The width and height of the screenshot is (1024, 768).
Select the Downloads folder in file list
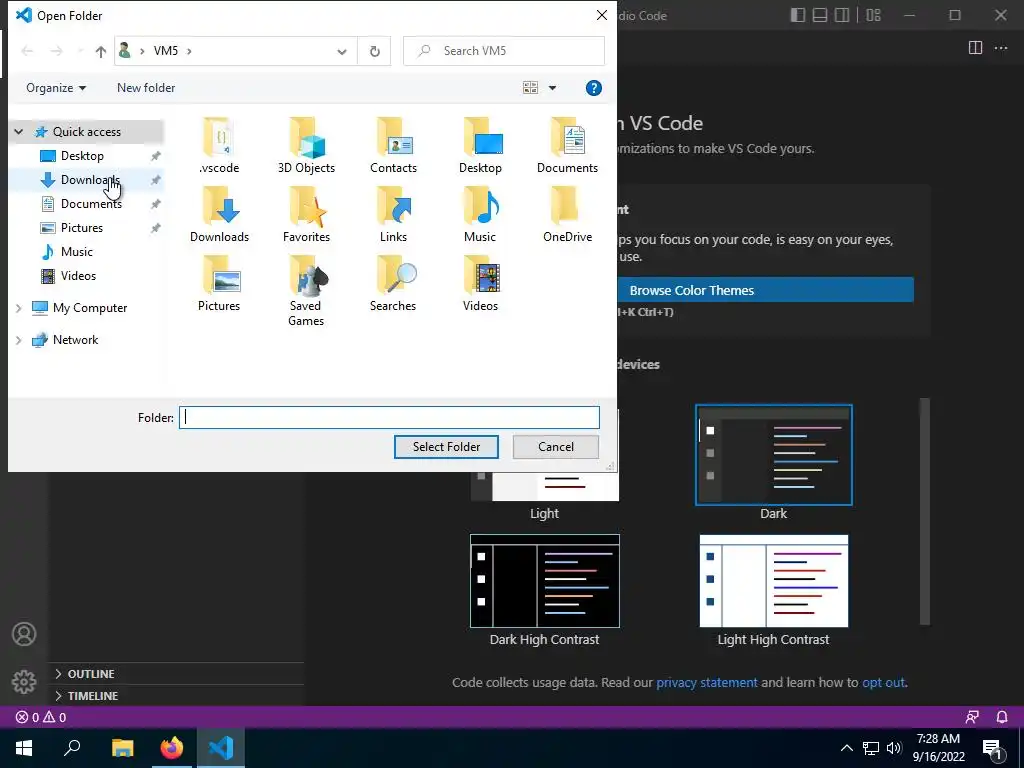219,215
